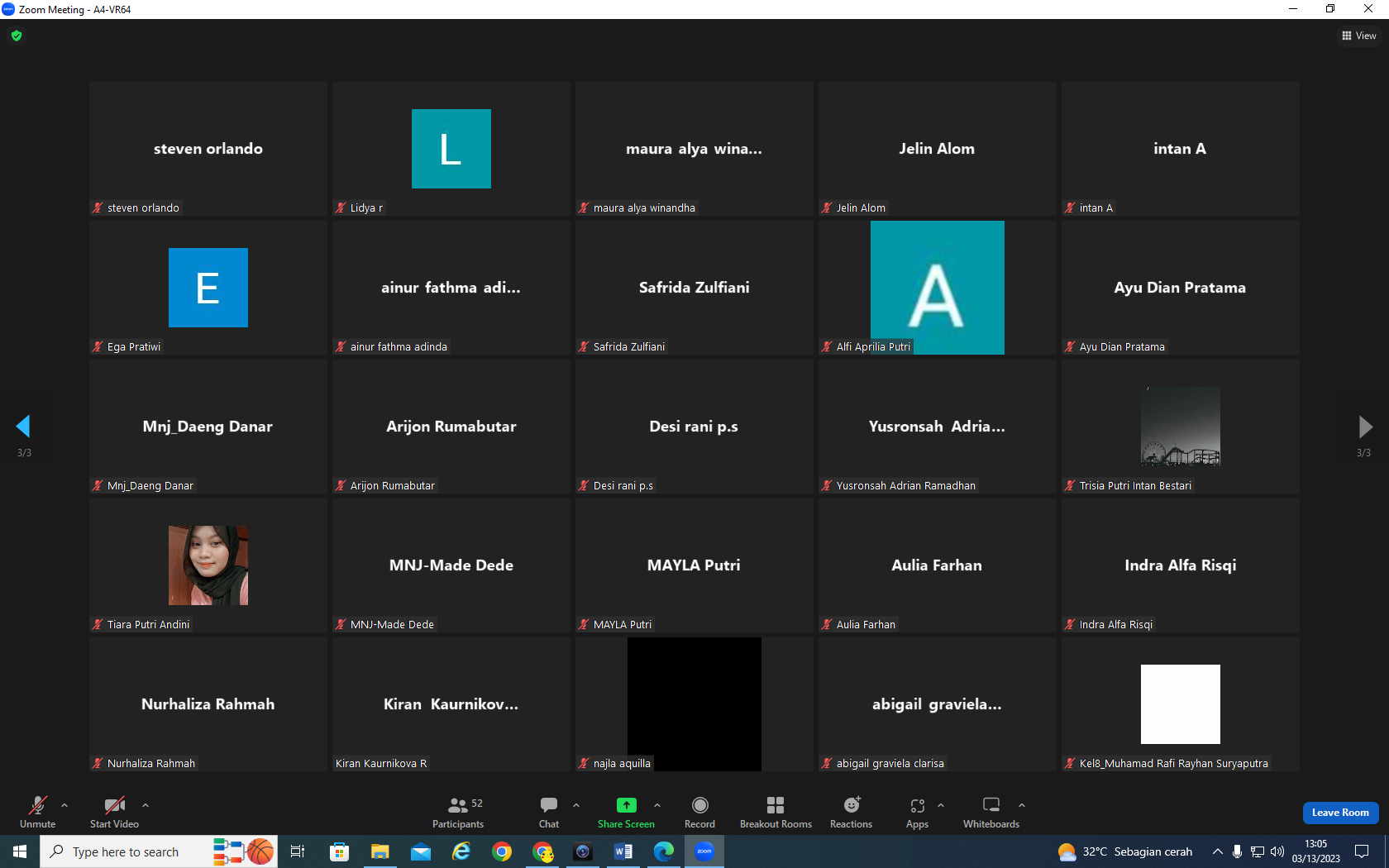The image size is (1389, 868).
Task: Expand audio options arrow beside Unmute
Action: coord(64,804)
